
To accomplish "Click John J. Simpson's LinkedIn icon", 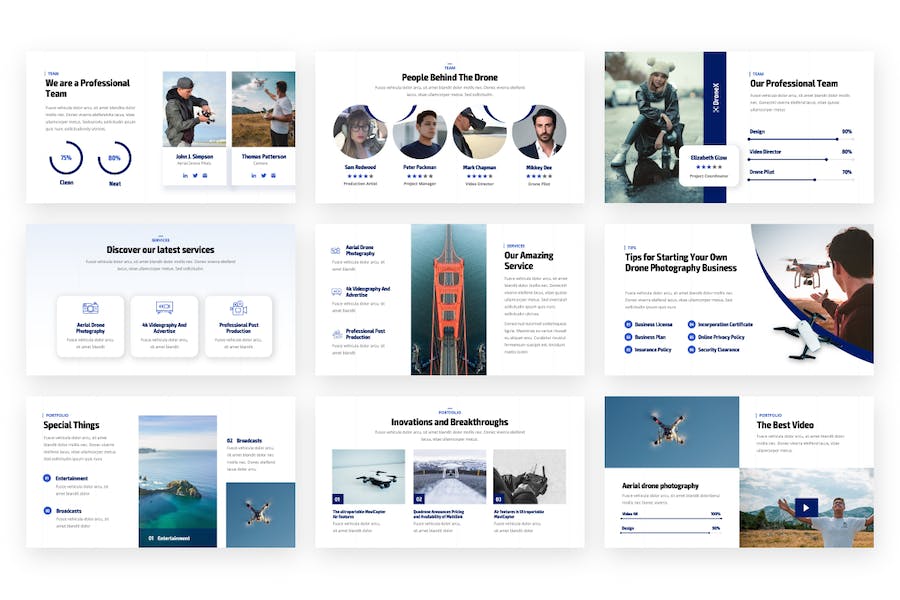I will point(185,175).
